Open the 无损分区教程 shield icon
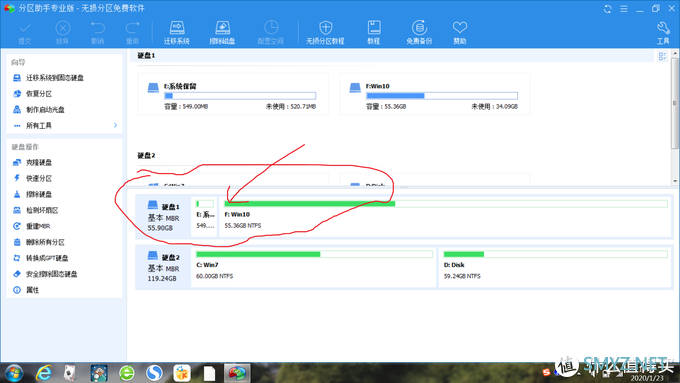Screen dimensions: 680x383 325,33
